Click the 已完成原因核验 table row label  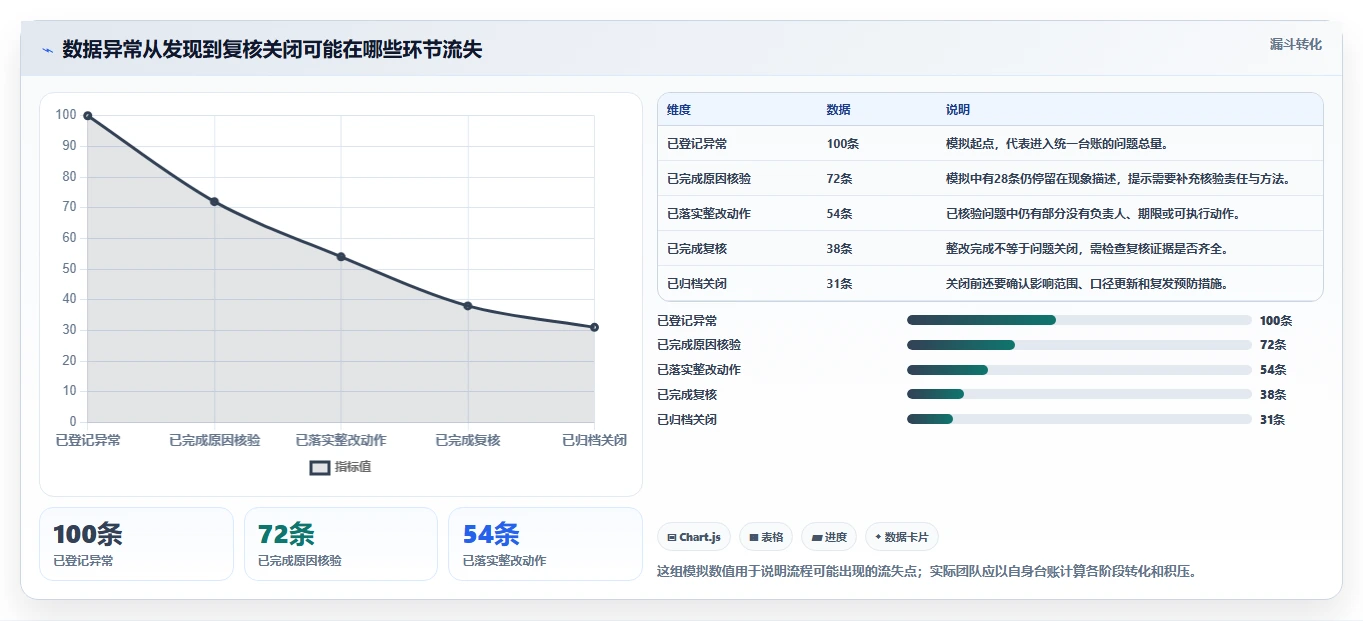point(709,179)
